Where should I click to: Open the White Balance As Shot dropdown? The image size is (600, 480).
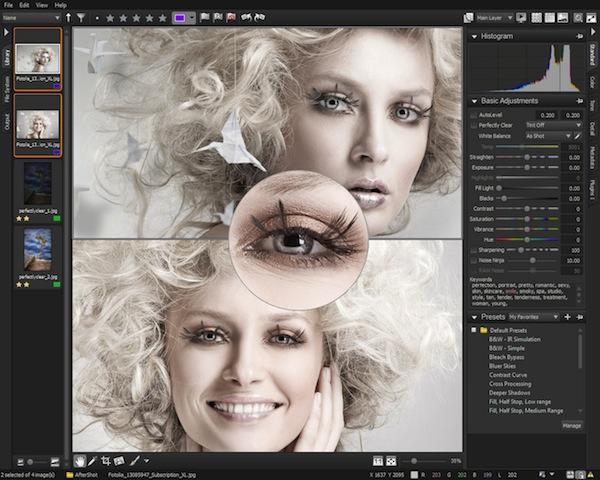coord(548,136)
